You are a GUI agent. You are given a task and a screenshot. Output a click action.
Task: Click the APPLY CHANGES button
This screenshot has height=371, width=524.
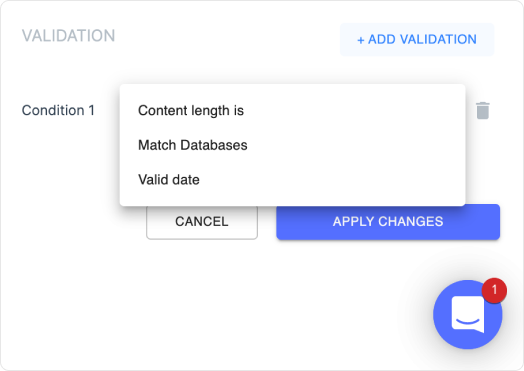pyautogui.click(x=388, y=222)
